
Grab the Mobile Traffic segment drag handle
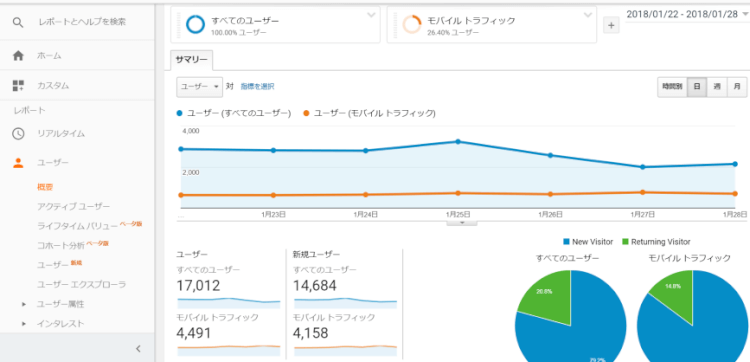point(395,24)
